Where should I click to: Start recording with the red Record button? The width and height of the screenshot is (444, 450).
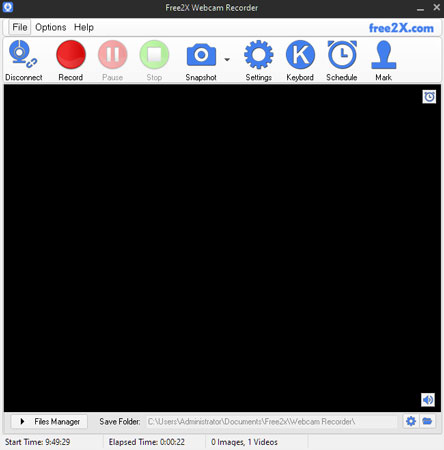coord(71,54)
